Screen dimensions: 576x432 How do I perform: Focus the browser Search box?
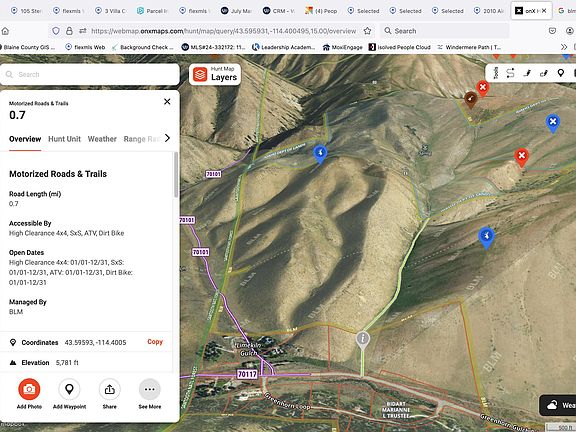click(444, 31)
